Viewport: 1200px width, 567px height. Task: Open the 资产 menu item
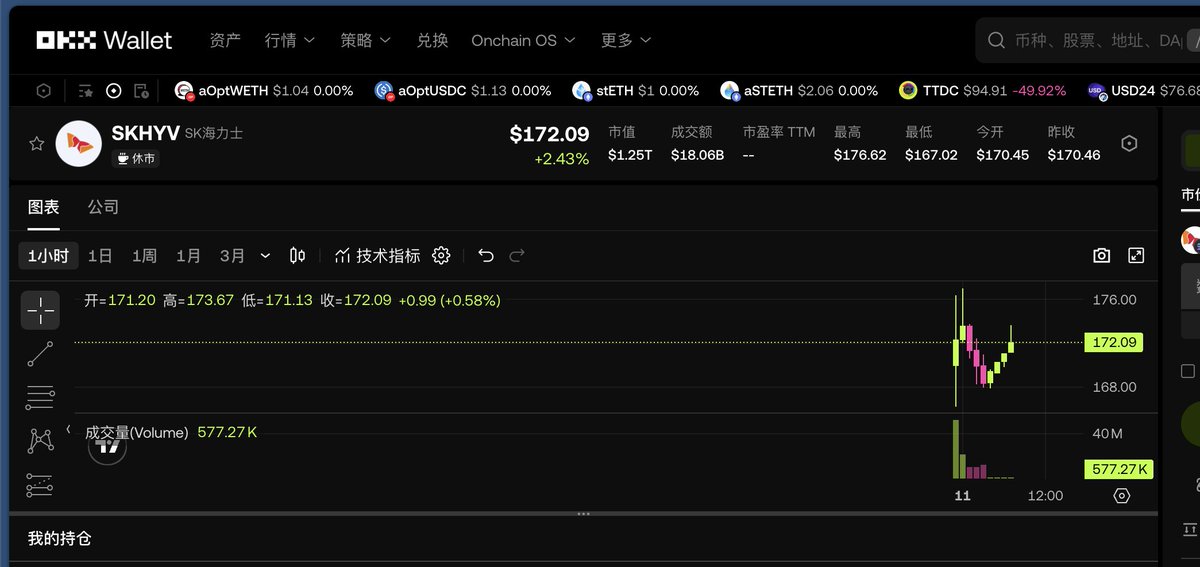225,40
